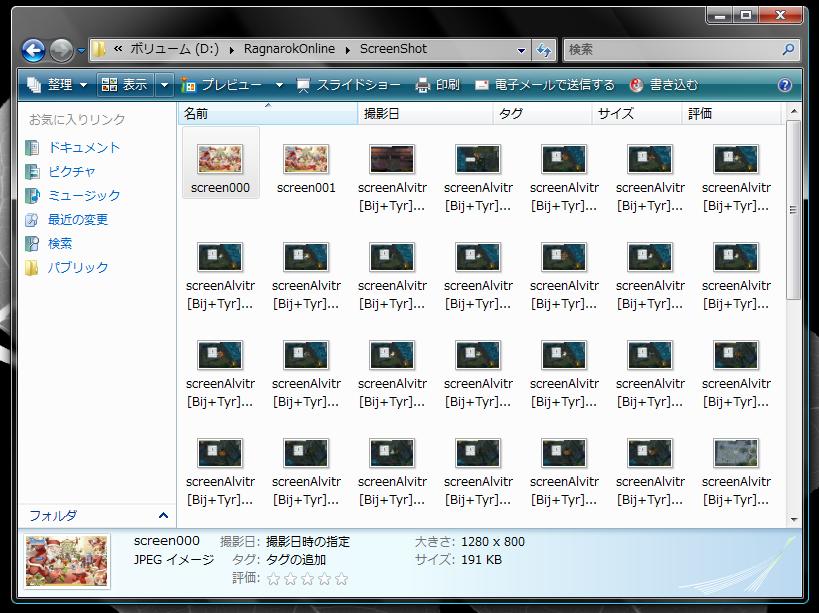Go back with the Back arrow button
The height and width of the screenshot is (613, 819).
point(33,50)
